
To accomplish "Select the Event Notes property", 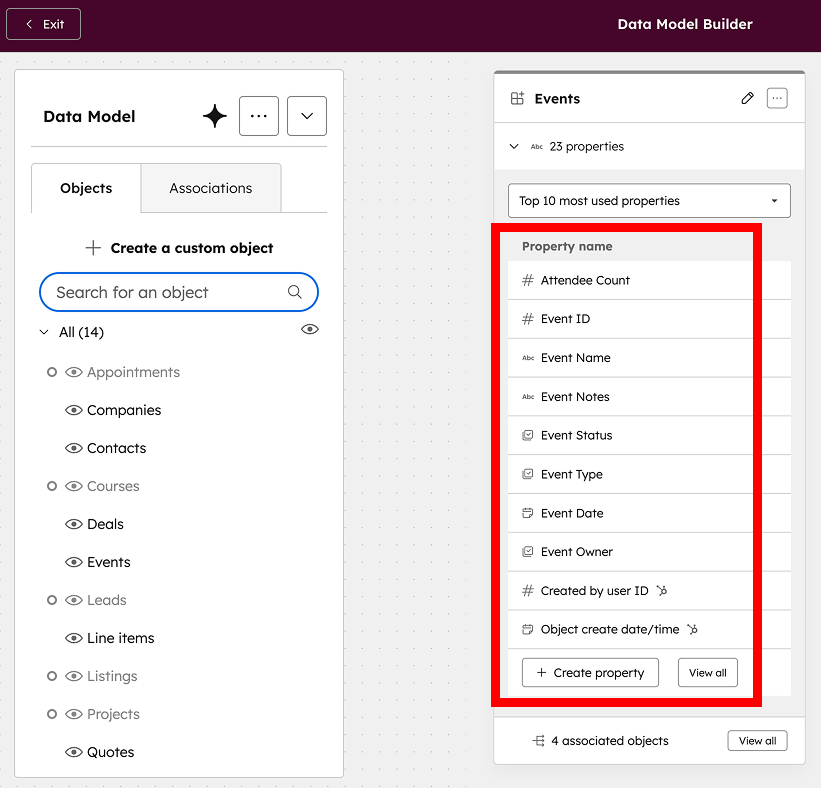I will pos(649,397).
